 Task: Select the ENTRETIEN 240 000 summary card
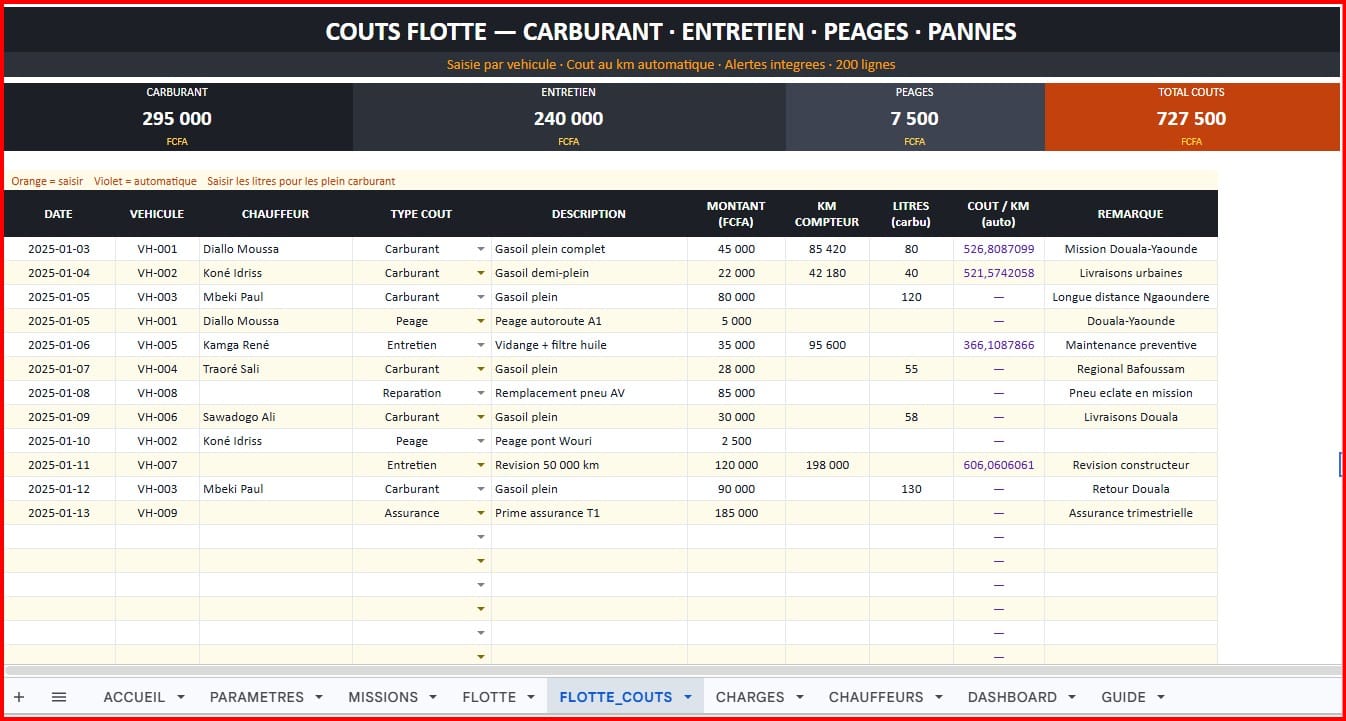pyautogui.click(x=569, y=117)
